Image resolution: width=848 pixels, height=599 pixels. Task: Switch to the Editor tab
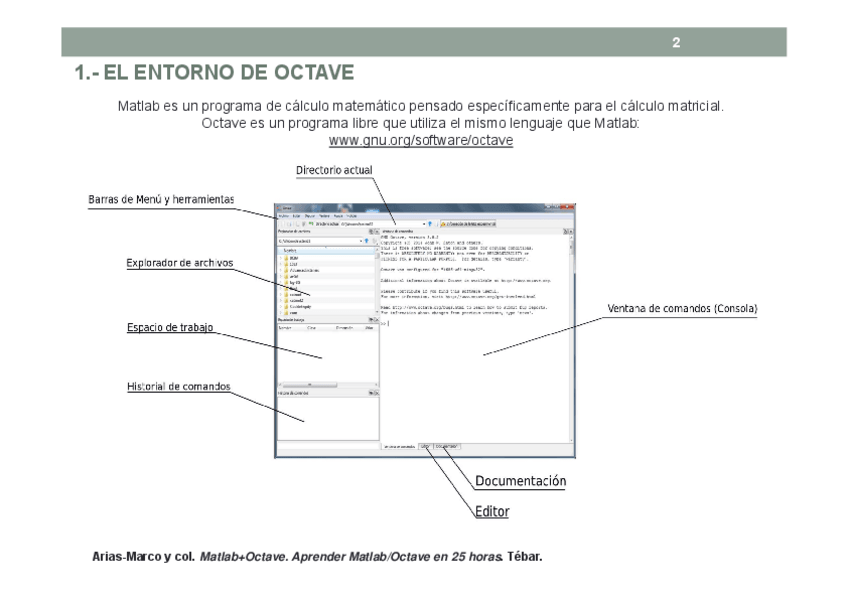coord(426,447)
